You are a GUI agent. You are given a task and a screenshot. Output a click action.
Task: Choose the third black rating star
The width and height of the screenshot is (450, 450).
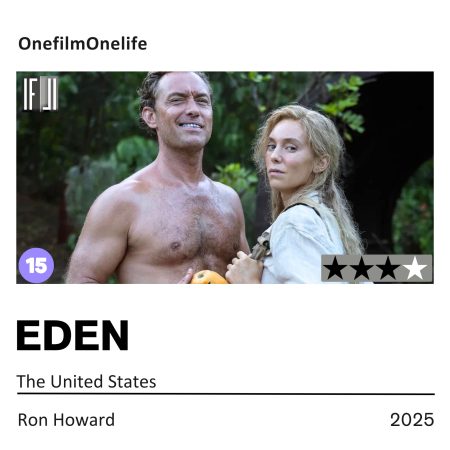(388, 268)
